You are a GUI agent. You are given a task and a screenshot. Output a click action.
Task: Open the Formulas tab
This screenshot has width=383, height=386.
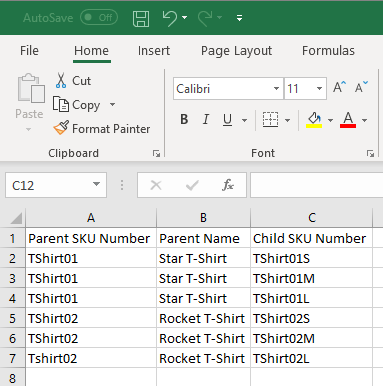tap(328, 51)
